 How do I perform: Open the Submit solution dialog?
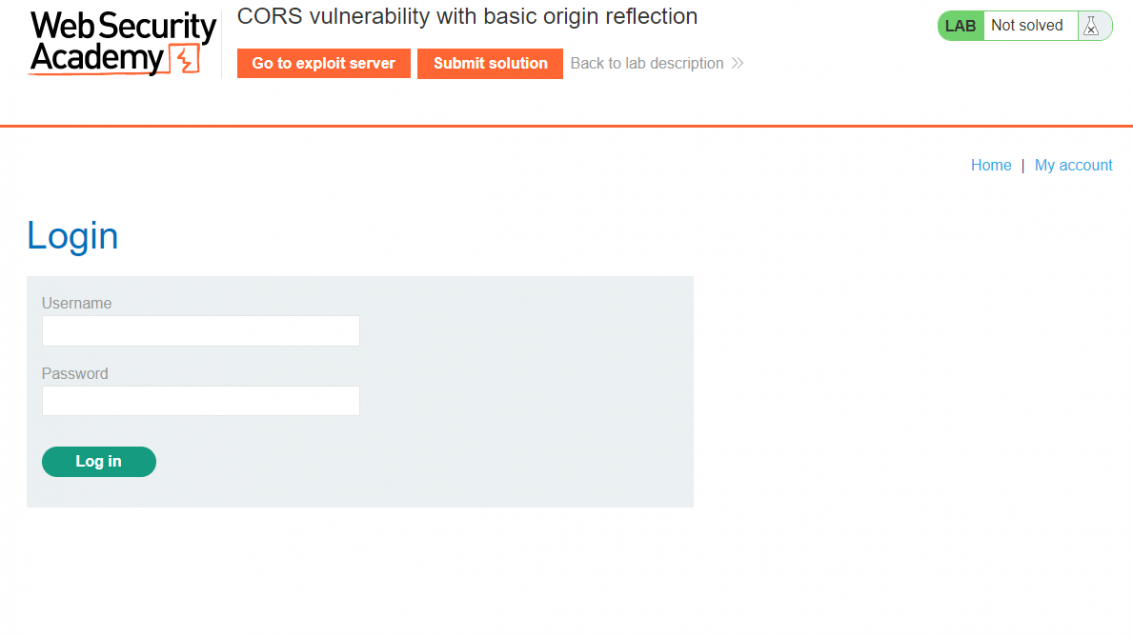pos(490,64)
